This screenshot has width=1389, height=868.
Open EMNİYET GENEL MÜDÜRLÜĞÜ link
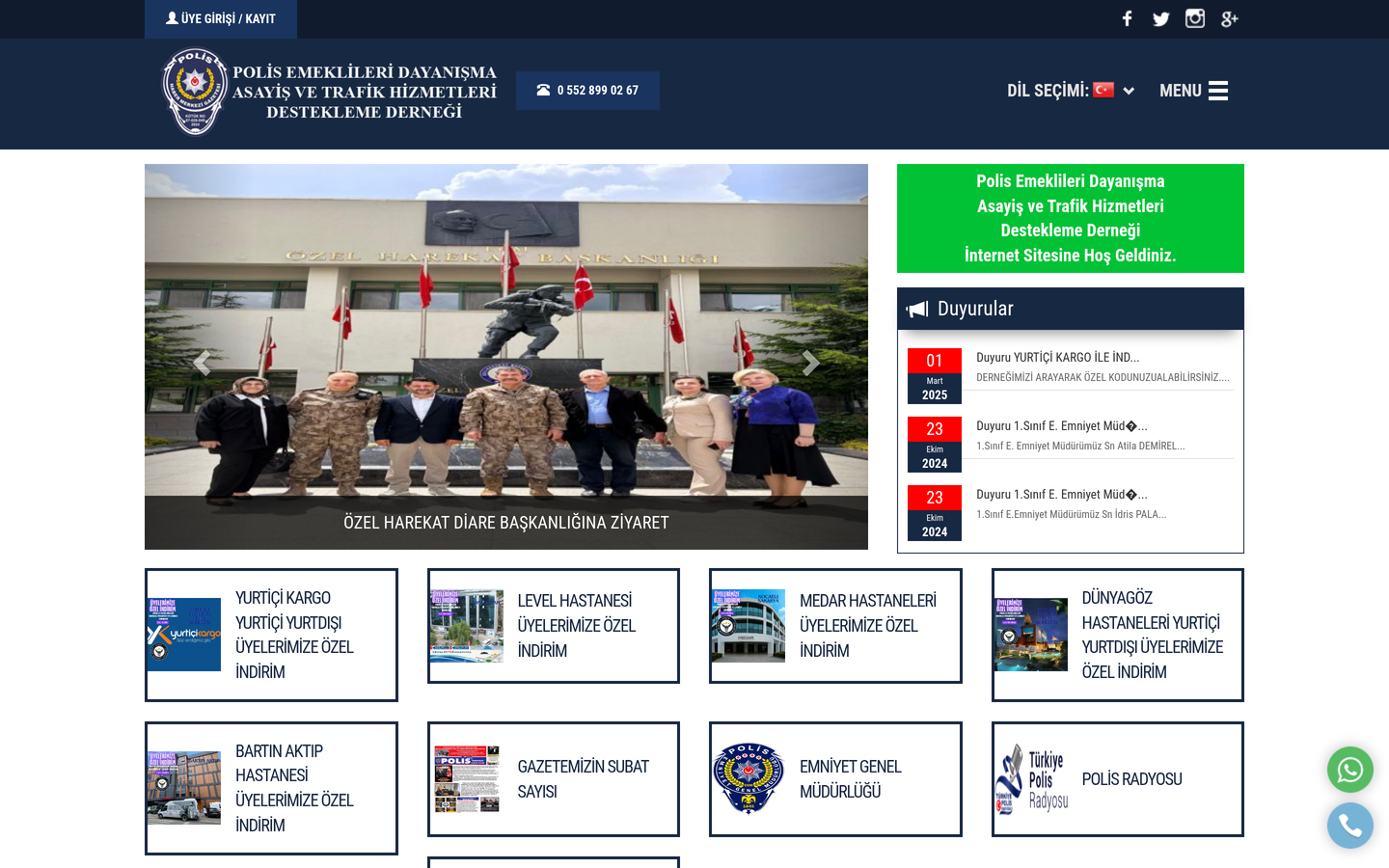point(835,779)
